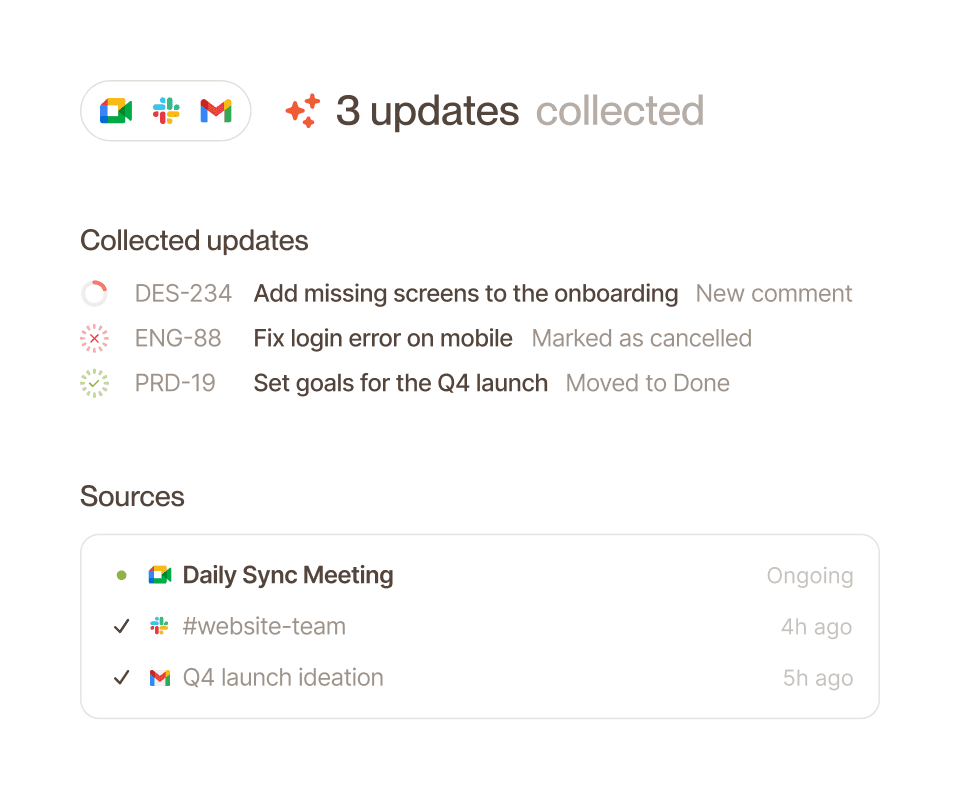Open 'Add missing screens to the onboarding' issue
The height and width of the screenshot is (800, 960).
click(x=466, y=294)
